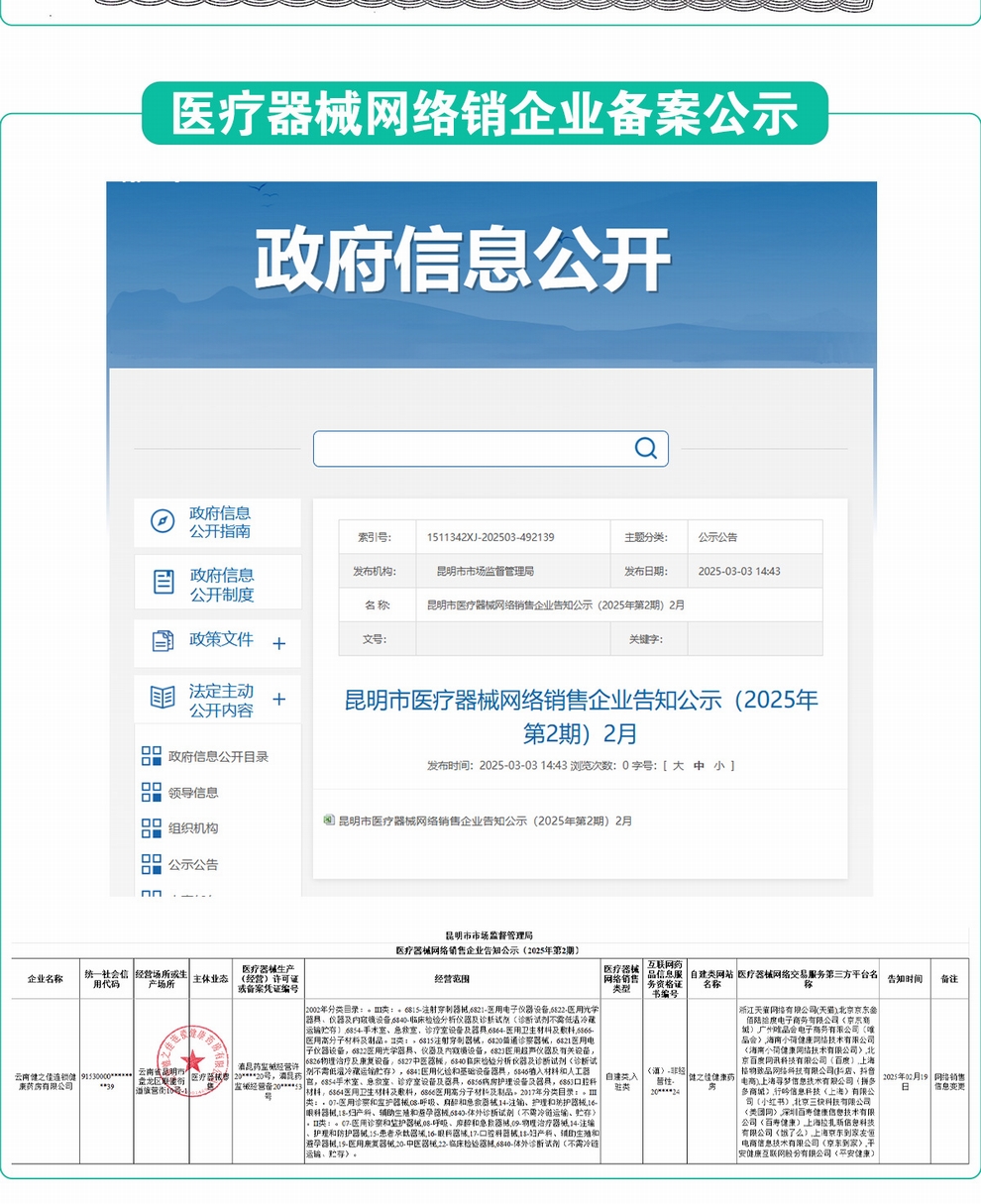This screenshot has width=981, height=1204.
Task: Set font size to 小
Action: (x=718, y=765)
